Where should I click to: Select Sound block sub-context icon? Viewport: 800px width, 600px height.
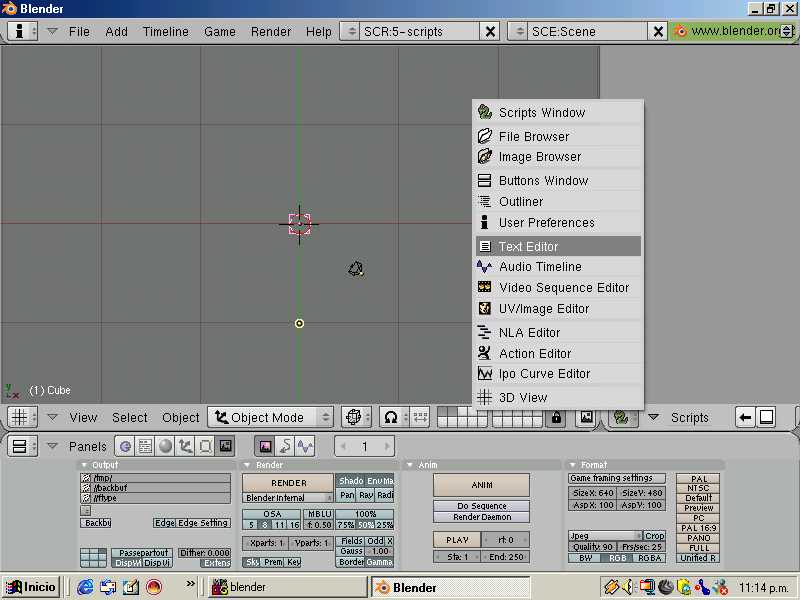point(305,446)
